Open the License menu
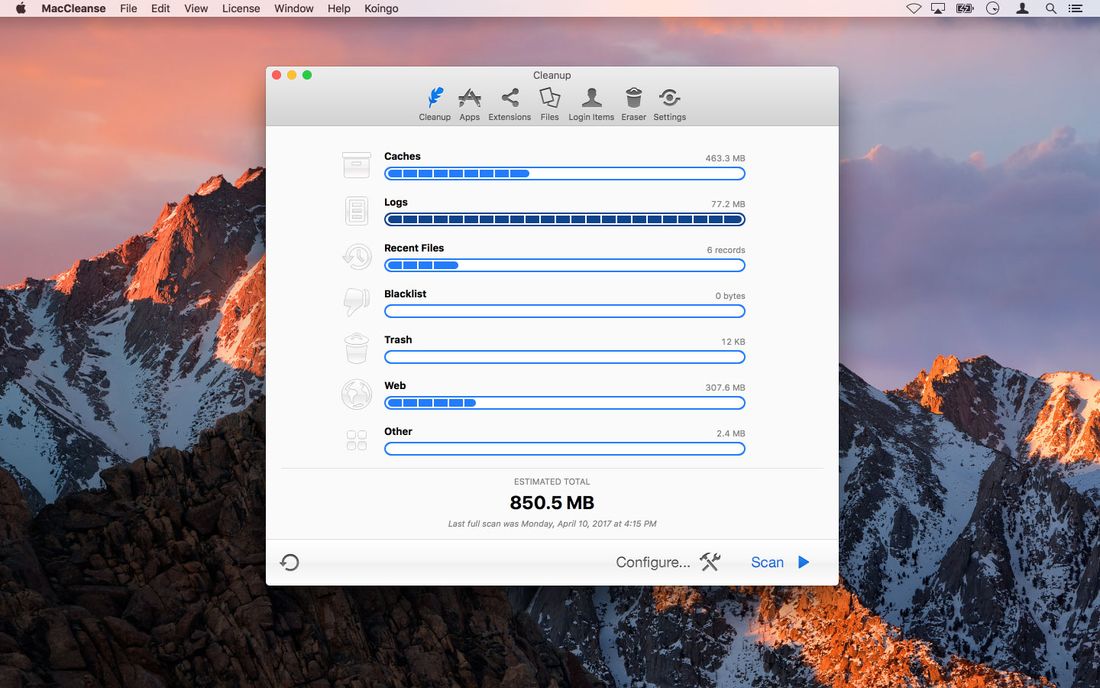Screen dimensions: 1100x688 pos(241,8)
